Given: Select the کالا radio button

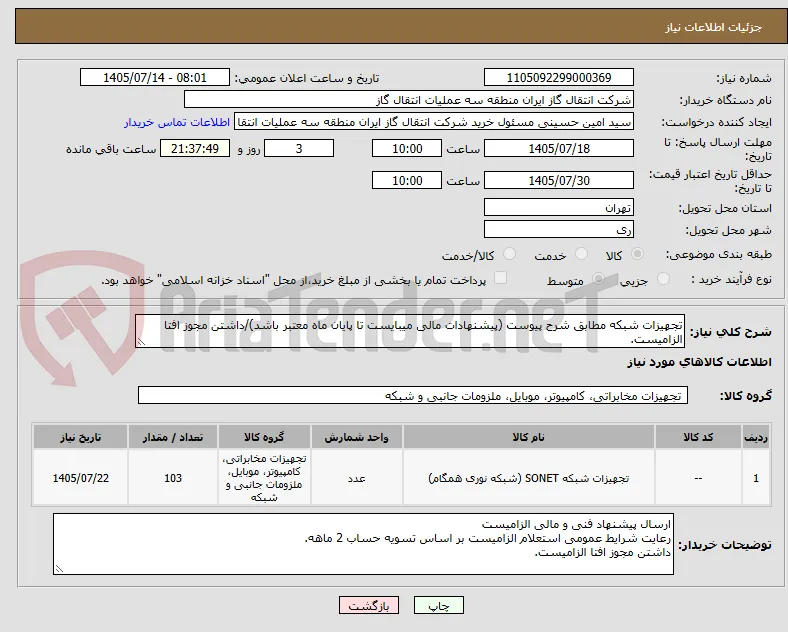Looking at the screenshot, I should (637, 254).
